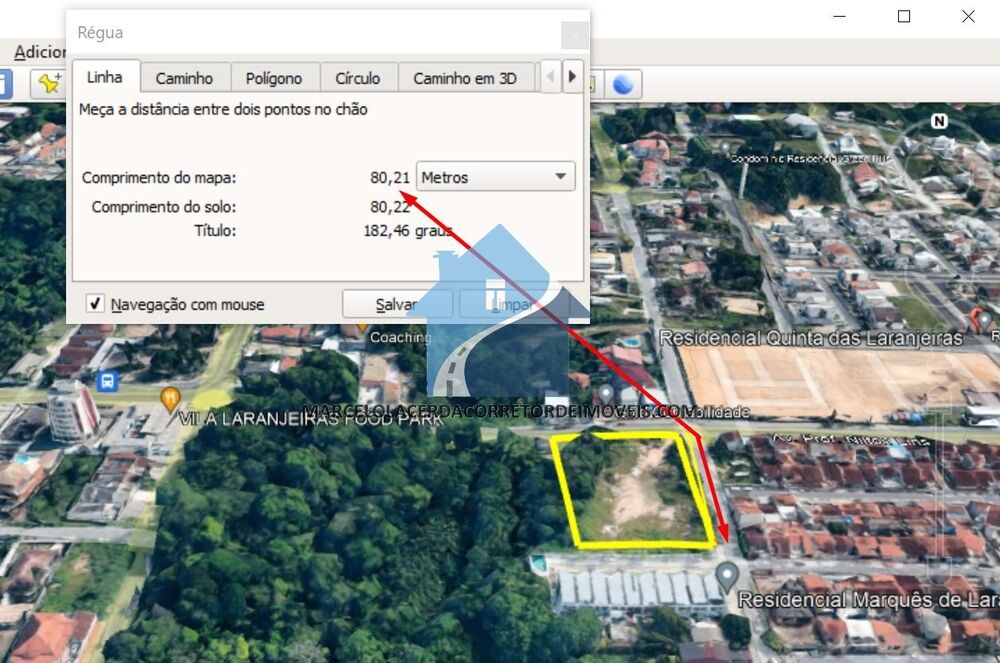Switch to the Caminho tab
This screenshot has width=1000, height=663.
(185, 77)
